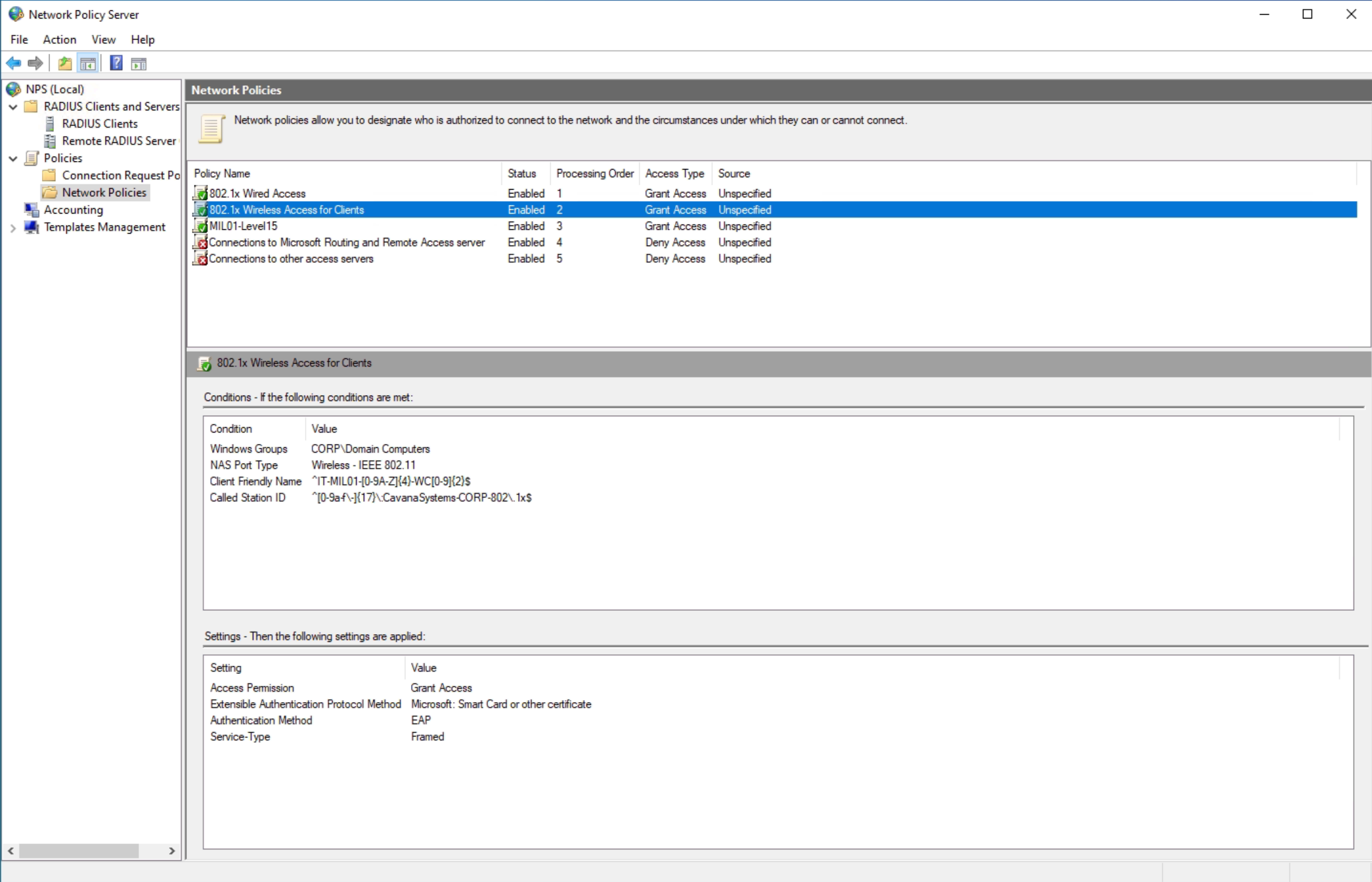This screenshot has width=1372, height=882.
Task: Click the Back arrow toolbar icon
Action: (14, 63)
